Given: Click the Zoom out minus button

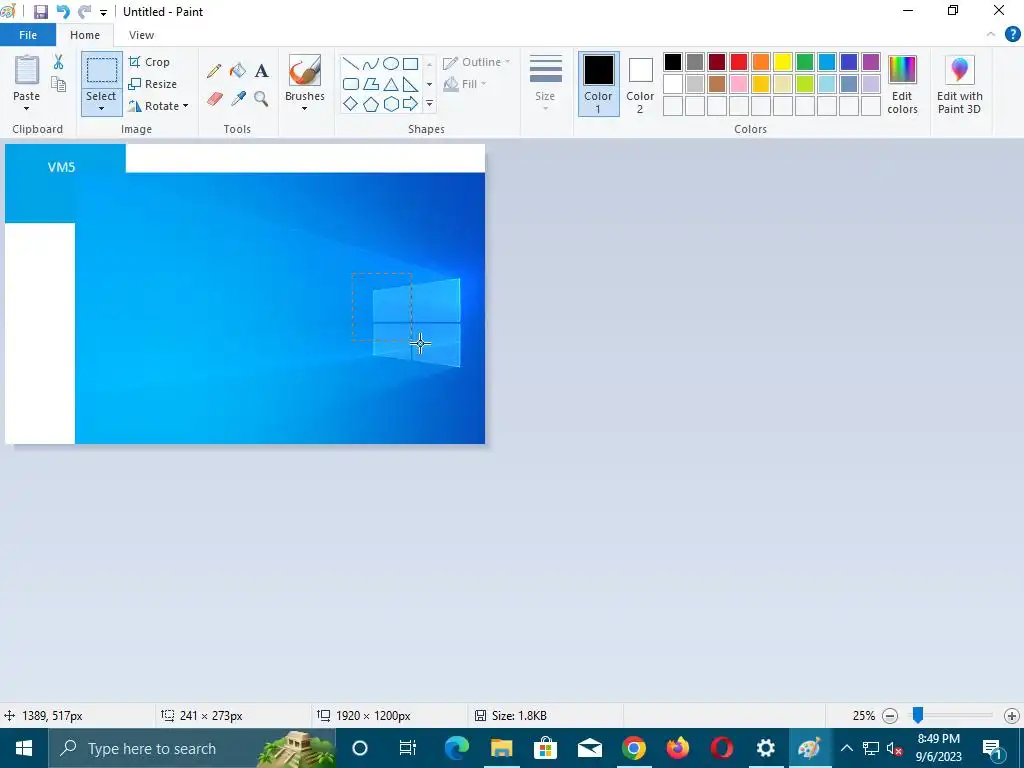Looking at the screenshot, I should [889, 716].
